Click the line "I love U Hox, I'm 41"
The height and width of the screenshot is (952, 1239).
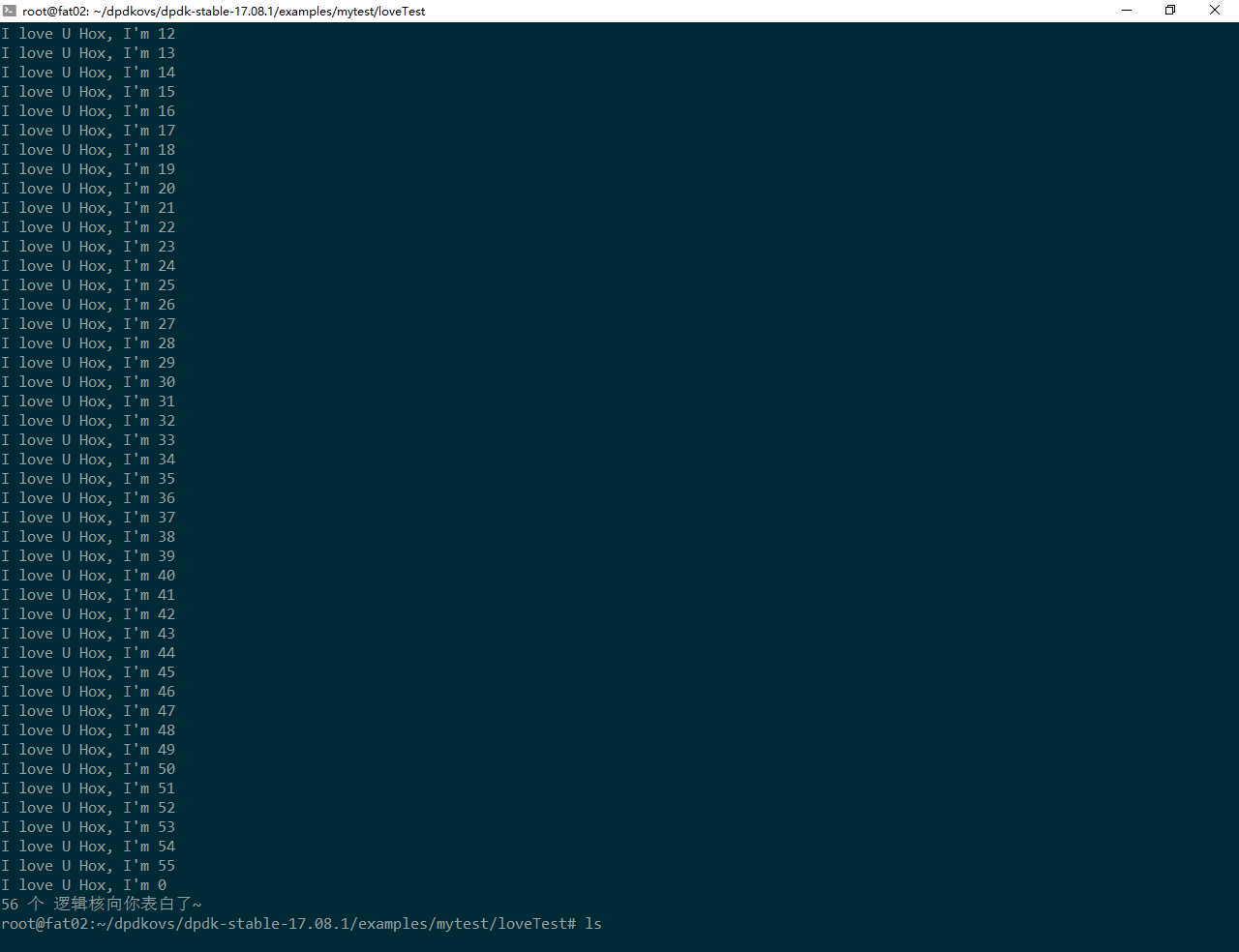point(88,595)
